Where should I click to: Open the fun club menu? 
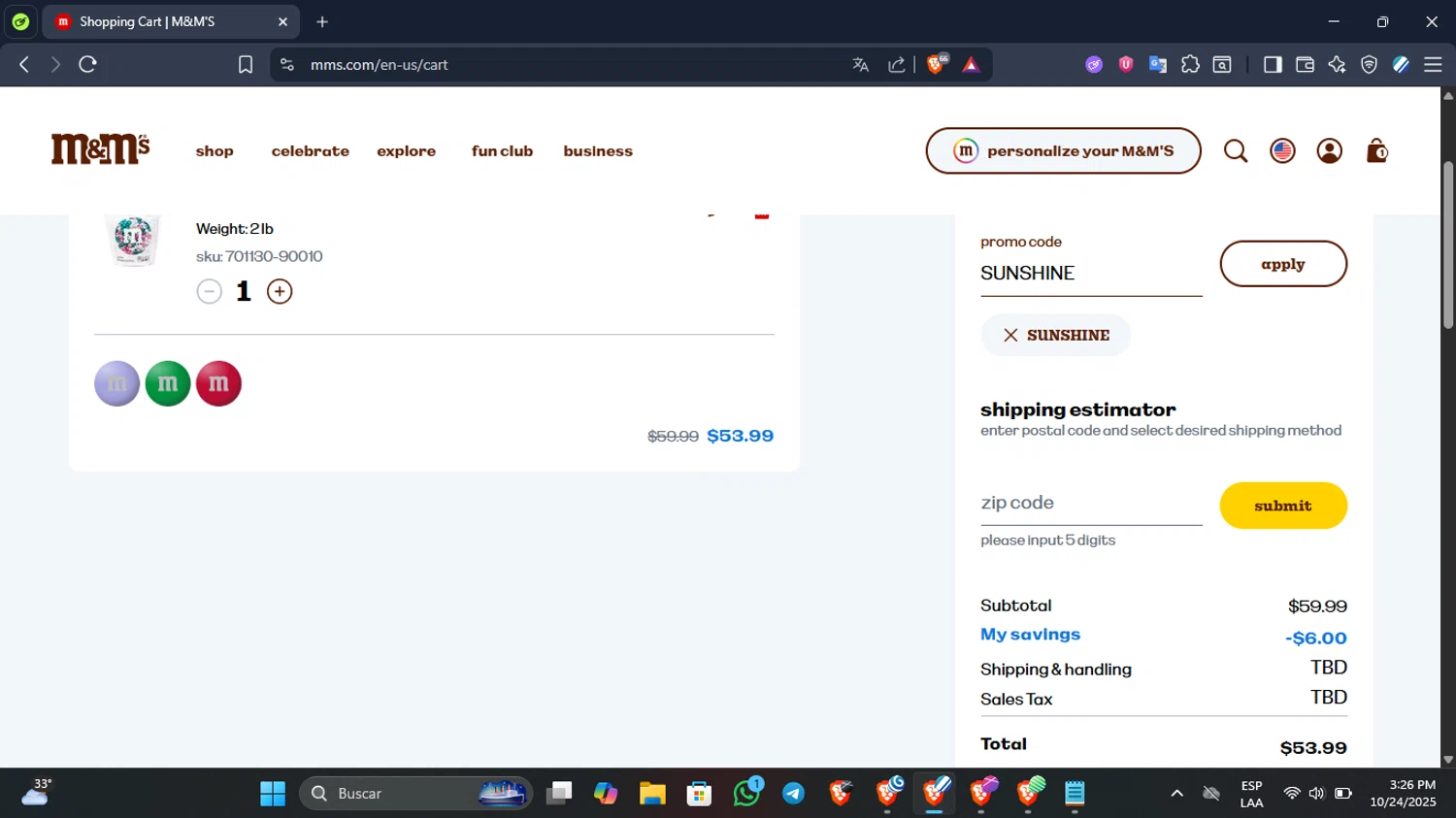click(502, 151)
